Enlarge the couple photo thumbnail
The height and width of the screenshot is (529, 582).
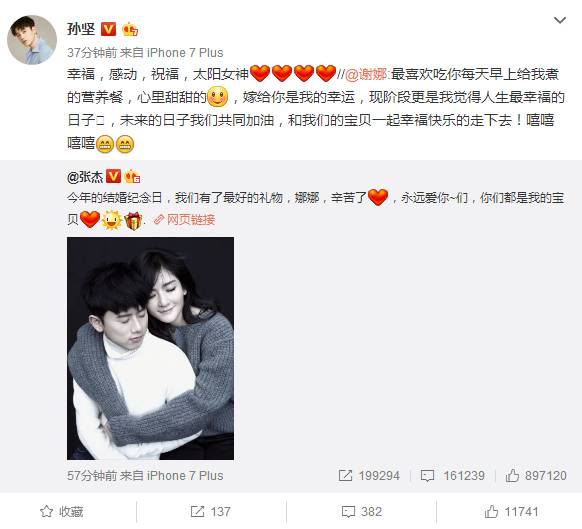(150, 348)
